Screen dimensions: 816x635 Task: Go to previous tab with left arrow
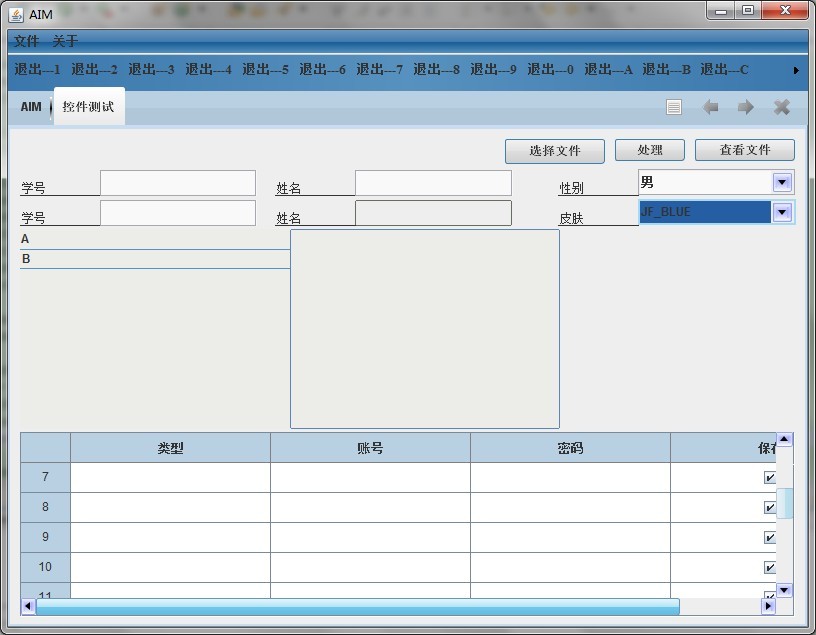[710, 107]
